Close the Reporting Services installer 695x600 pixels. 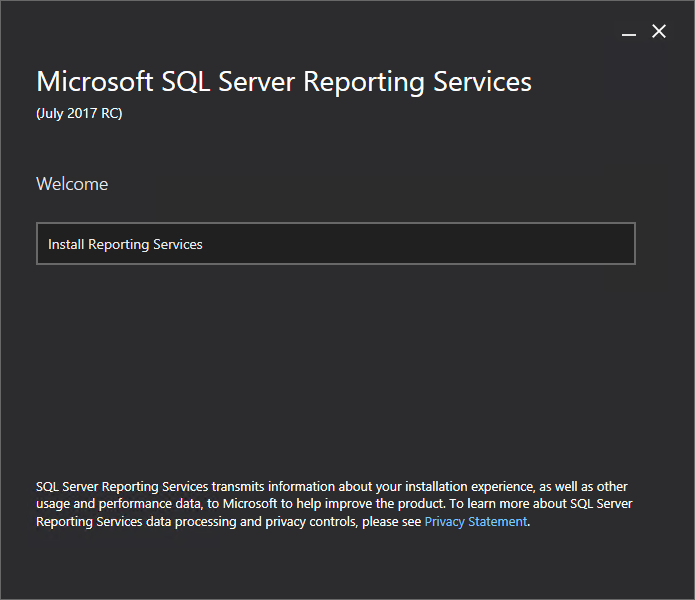[659, 32]
